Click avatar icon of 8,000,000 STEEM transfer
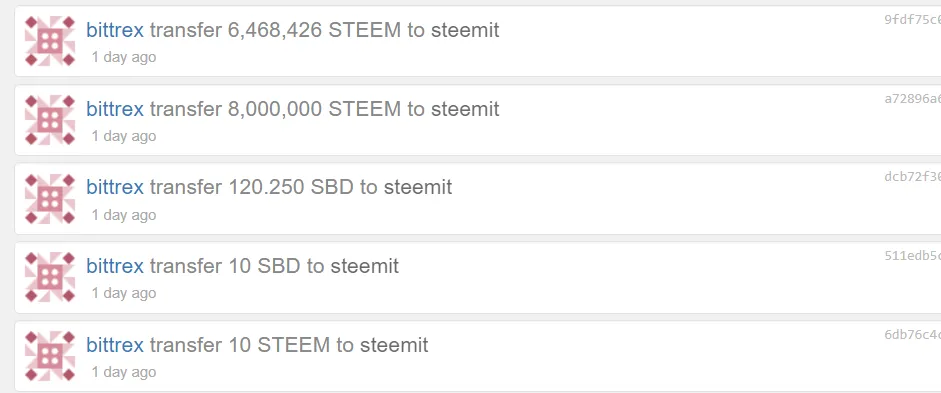Image resolution: width=941 pixels, height=393 pixels. pos(50,120)
